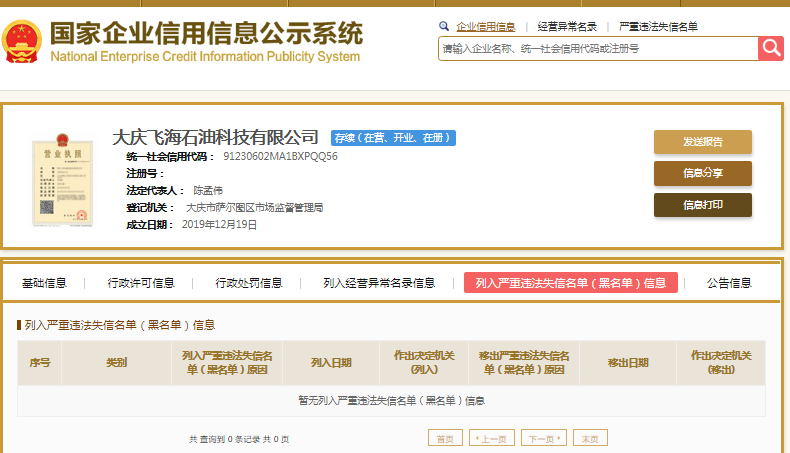Switch to the 列入经营异常名录信息 tab
Image resolution: width=790 pixels, height=453 pixels.
[x=379, y=283]
